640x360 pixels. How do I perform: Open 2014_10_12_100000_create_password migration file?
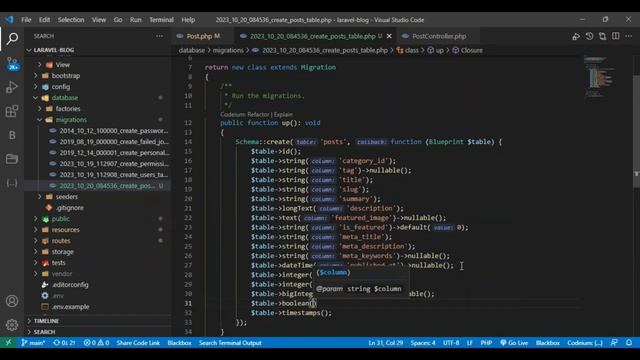click(x=114, y=131)
